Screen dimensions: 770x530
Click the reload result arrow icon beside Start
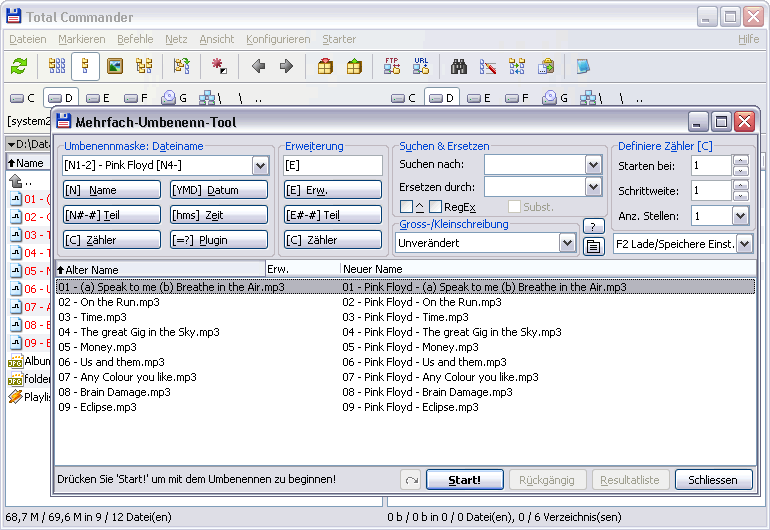click(411, 480)
